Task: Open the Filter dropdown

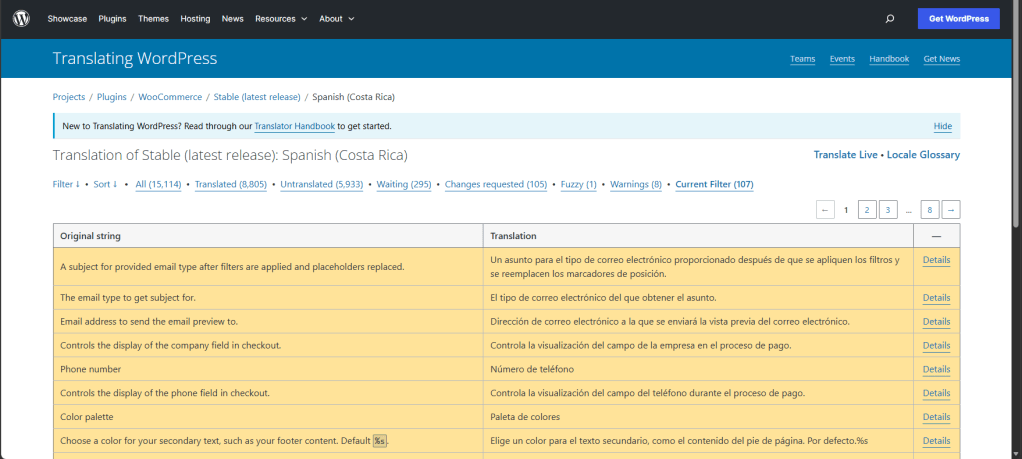Action: (x=66, y=185)
